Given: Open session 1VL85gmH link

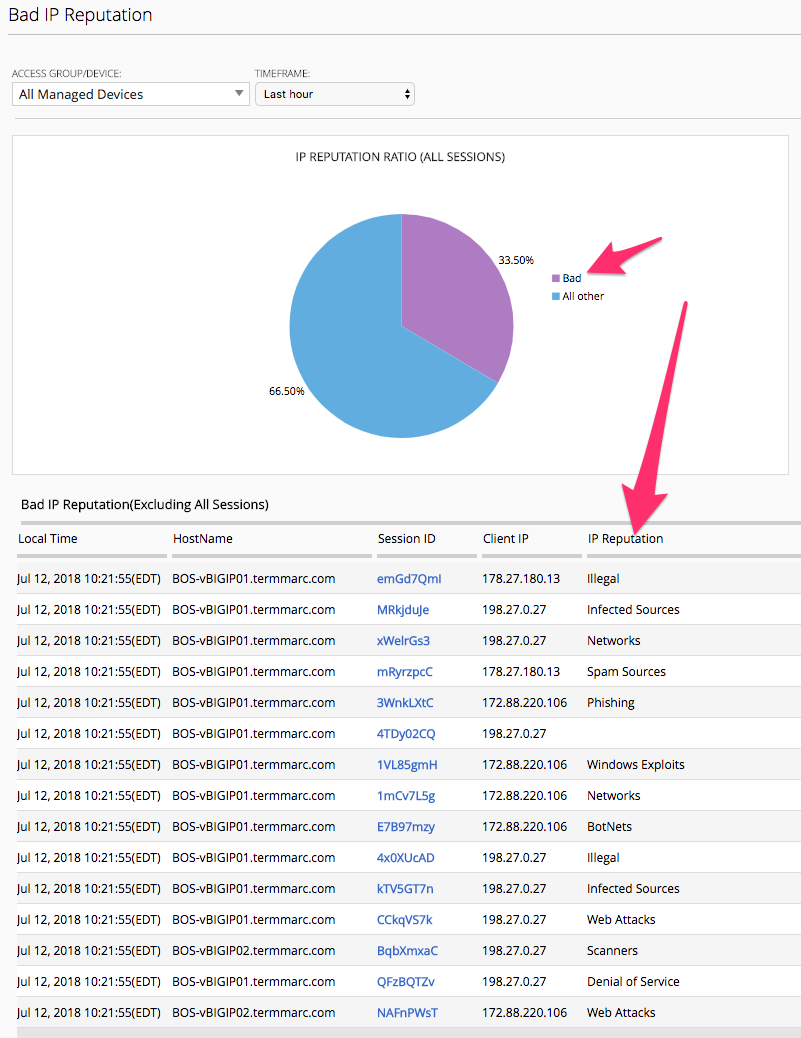Looking at the screenshot, I should pyautogui.click(x=407, y=765).
